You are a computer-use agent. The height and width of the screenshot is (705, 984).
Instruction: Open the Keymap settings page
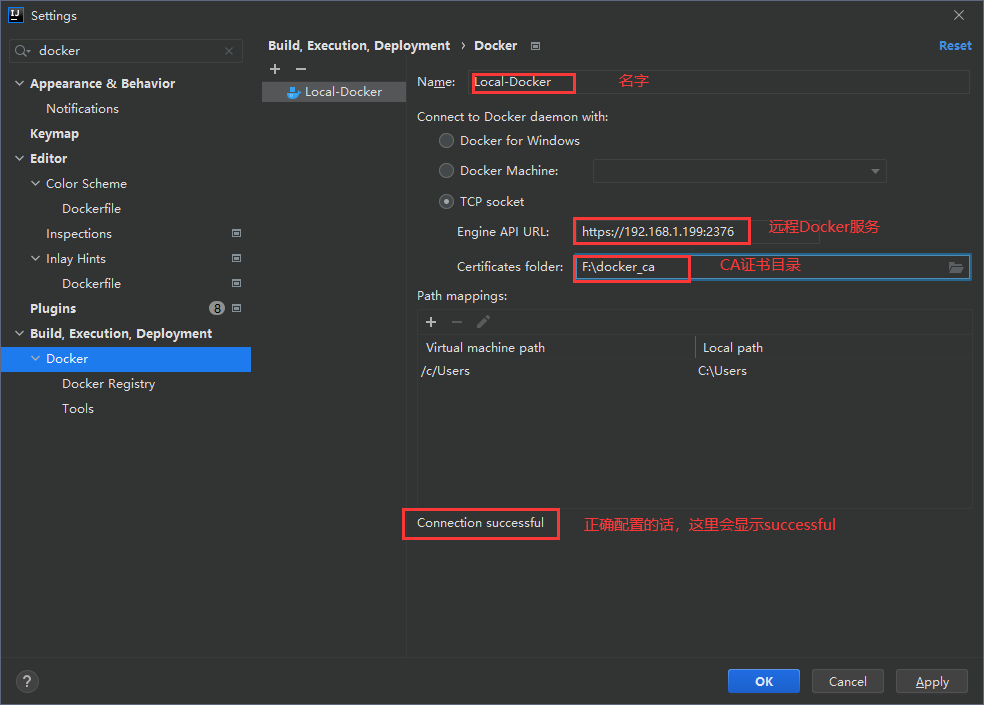55,134
